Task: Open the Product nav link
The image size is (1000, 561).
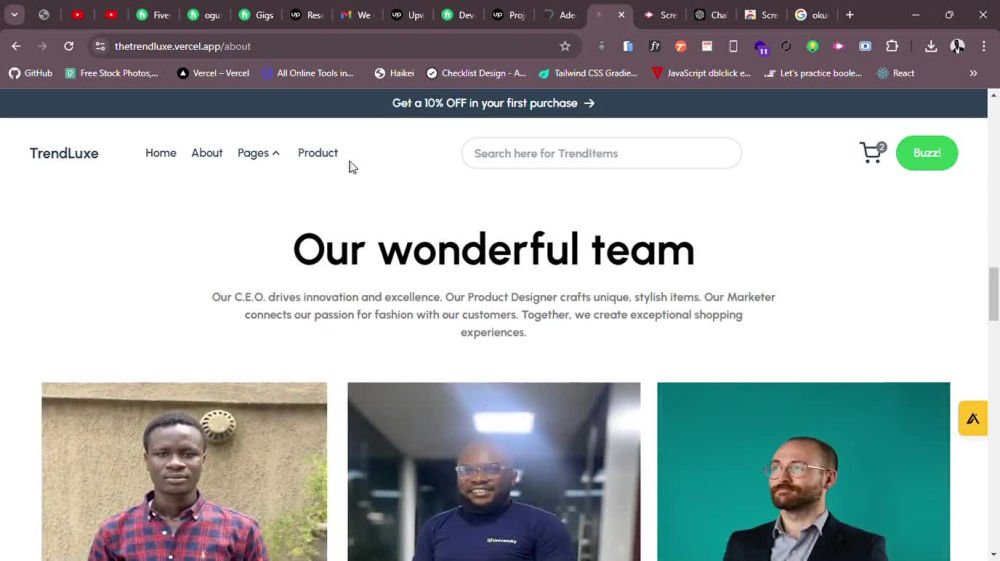Action: [318, 153]
